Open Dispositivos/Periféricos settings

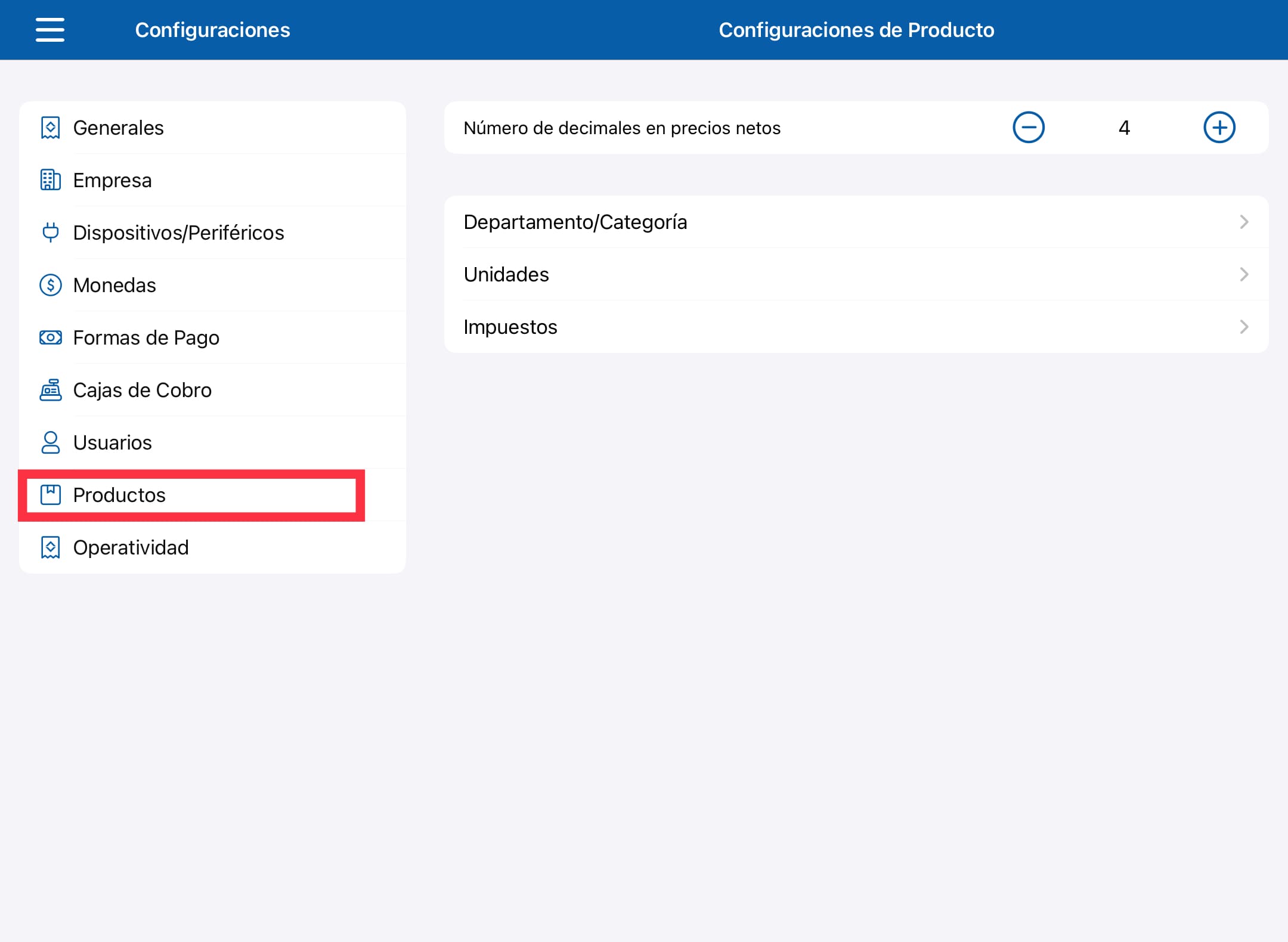coord(212,233)
